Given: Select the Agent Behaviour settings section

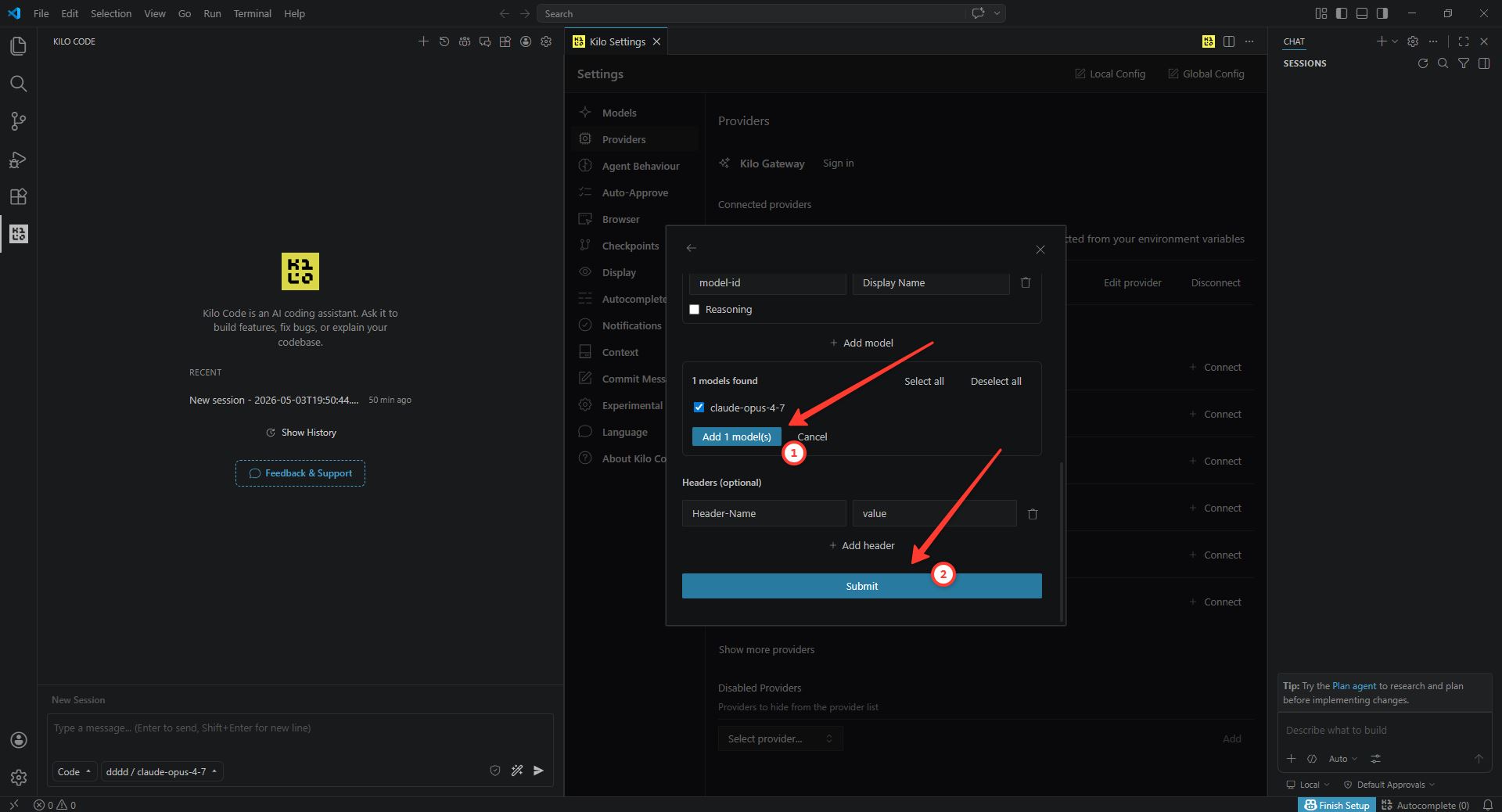Looking at the screenshot, I should pyautogui.click(x=634, y=166).
